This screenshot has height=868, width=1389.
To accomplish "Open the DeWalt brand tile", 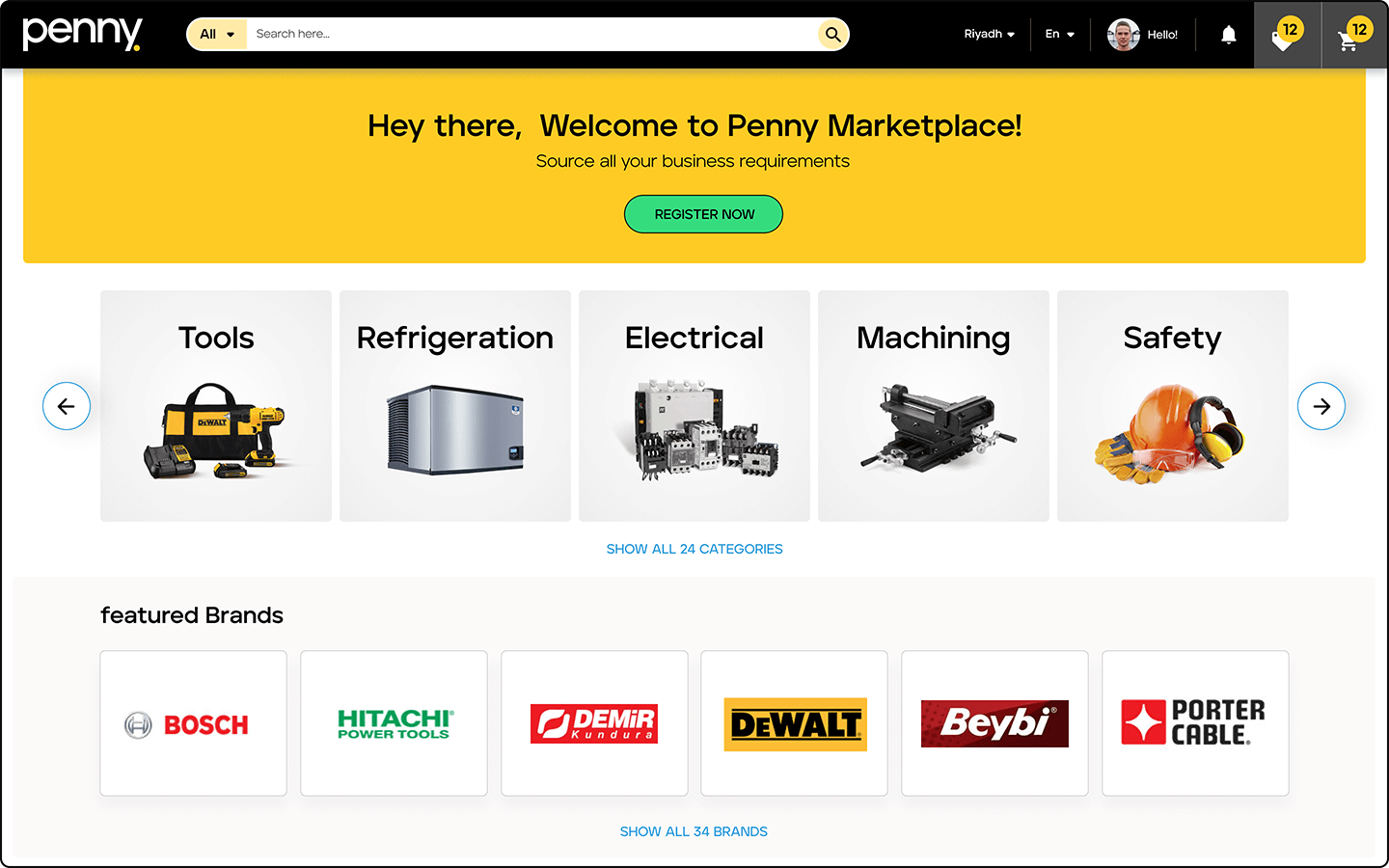I will tap(794, 723).
